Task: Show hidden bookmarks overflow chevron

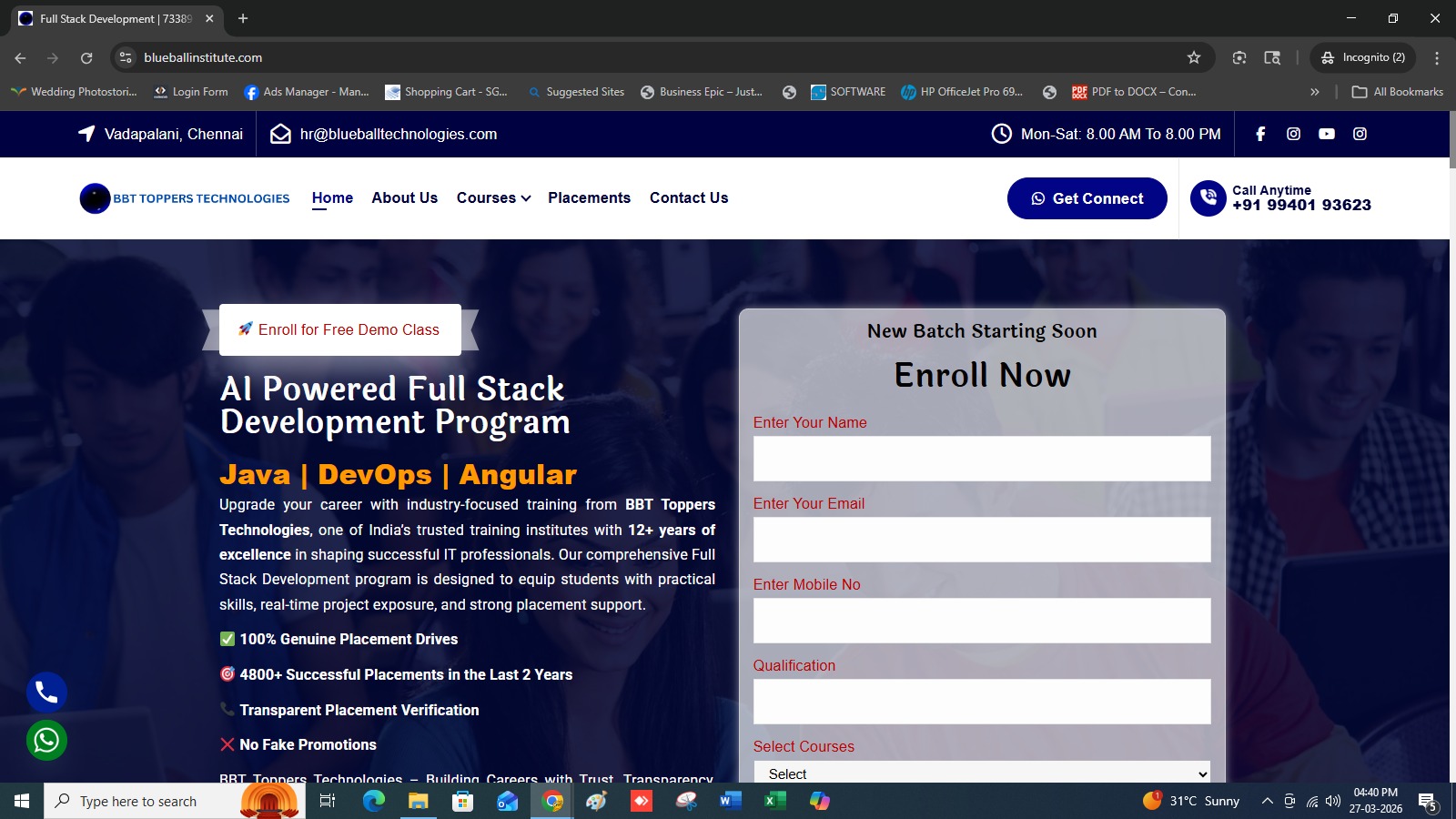Action: pyautogui.click(x=1314, y=92)
